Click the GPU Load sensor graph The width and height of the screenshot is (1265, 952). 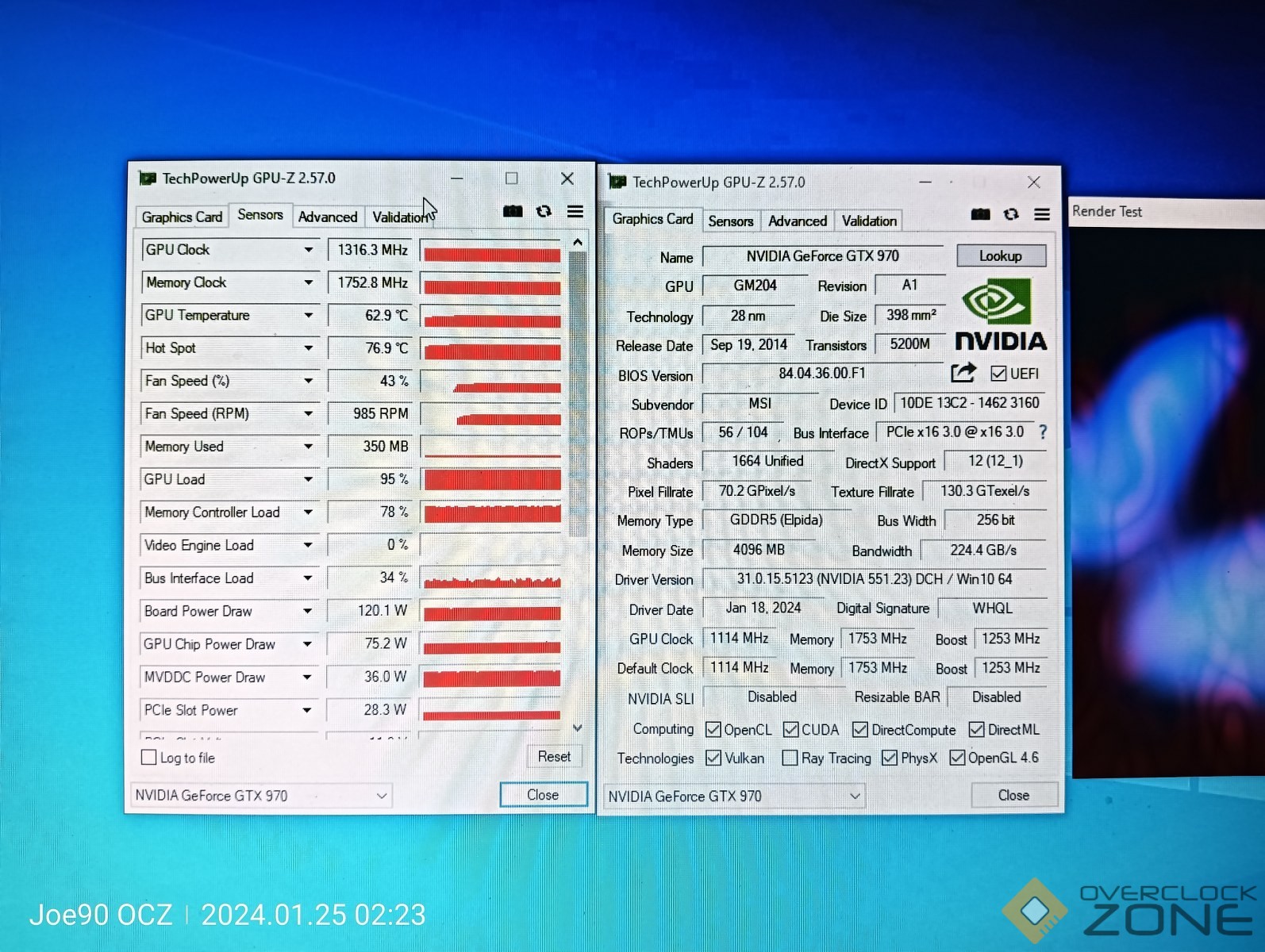click(x=492, y=479)
